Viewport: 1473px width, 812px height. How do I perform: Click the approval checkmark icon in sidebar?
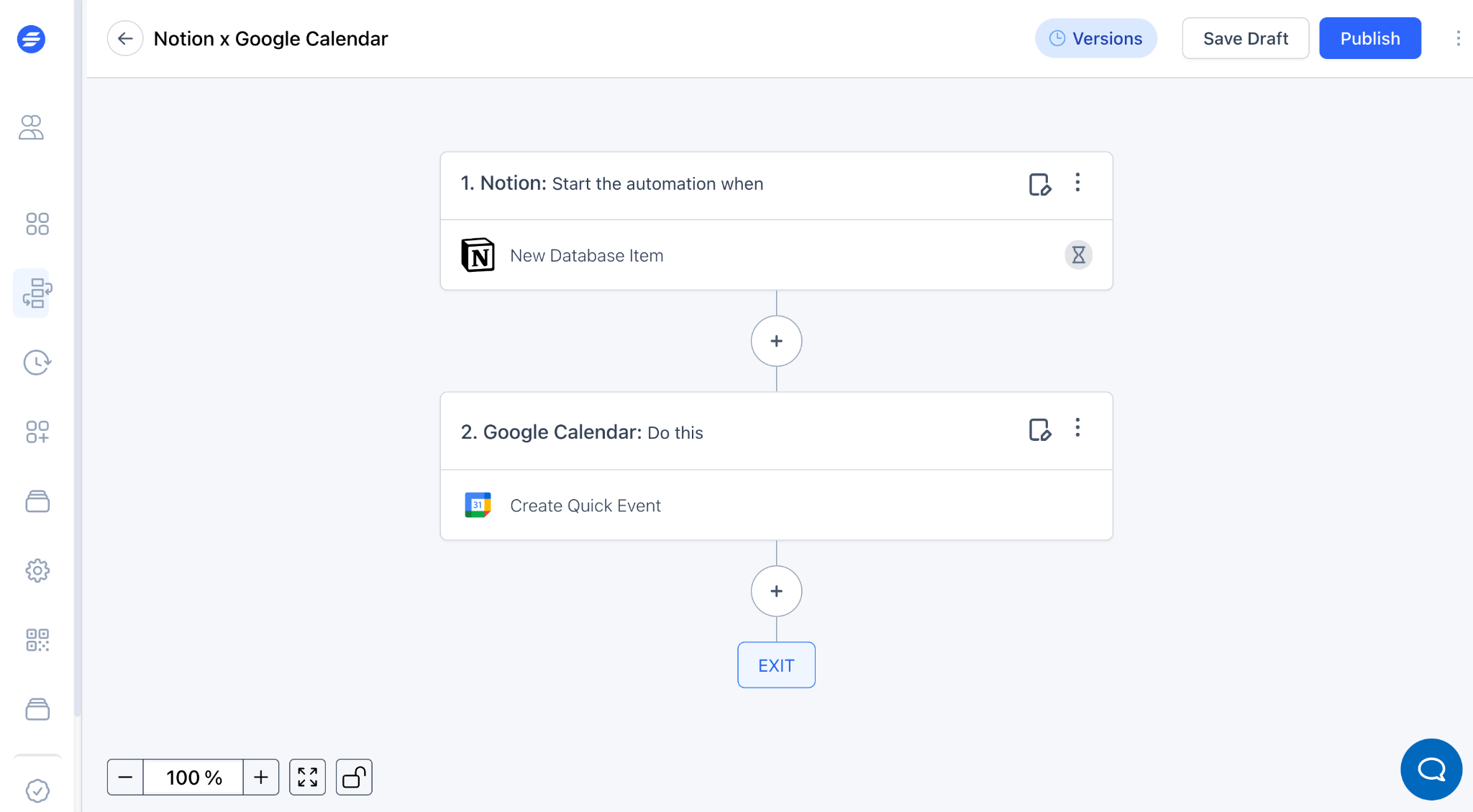(39, 790)
